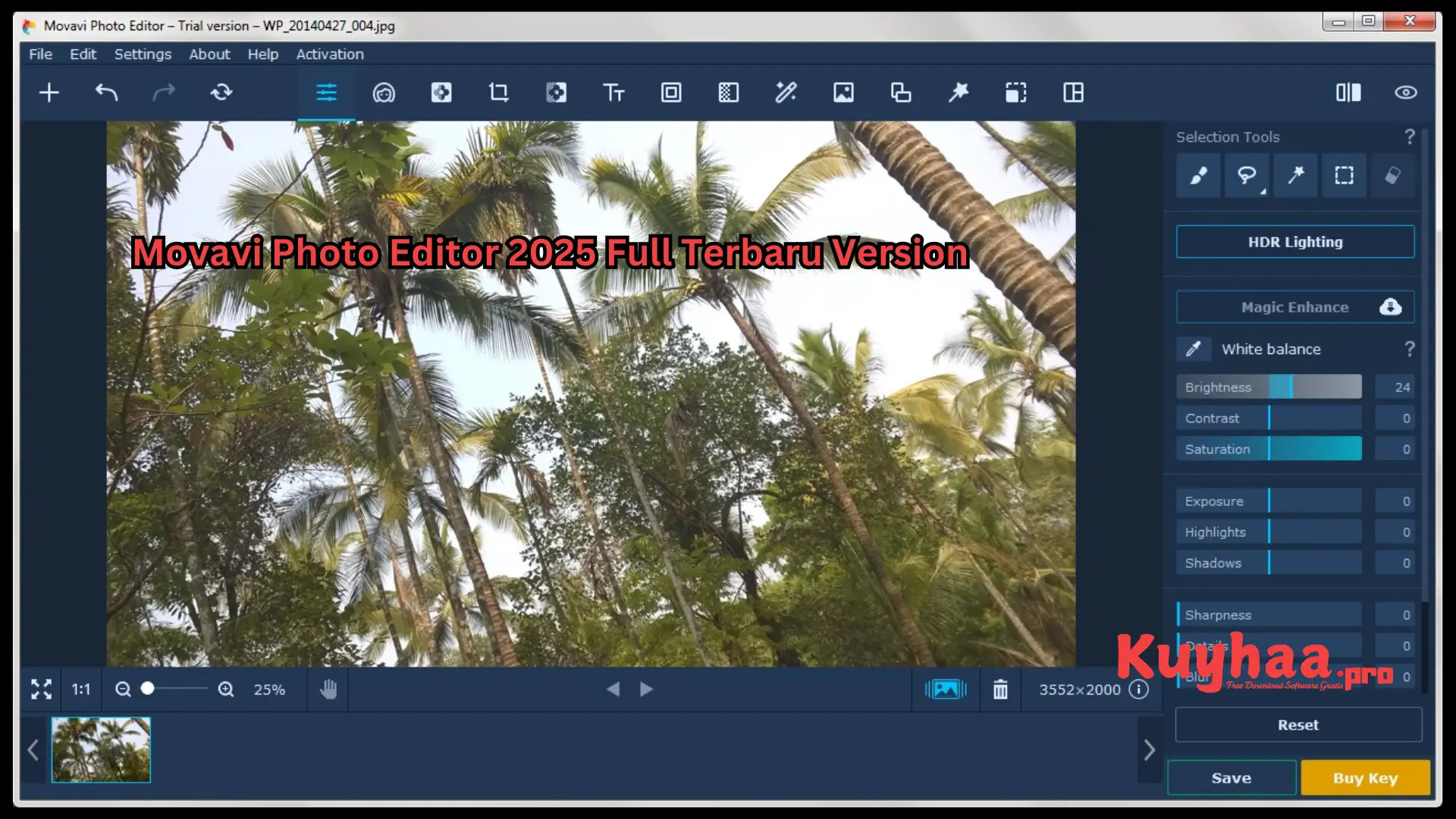Click the HDR Lighting button
The width and height of the screenshot is (1456, 819).
coord(1294,242)
